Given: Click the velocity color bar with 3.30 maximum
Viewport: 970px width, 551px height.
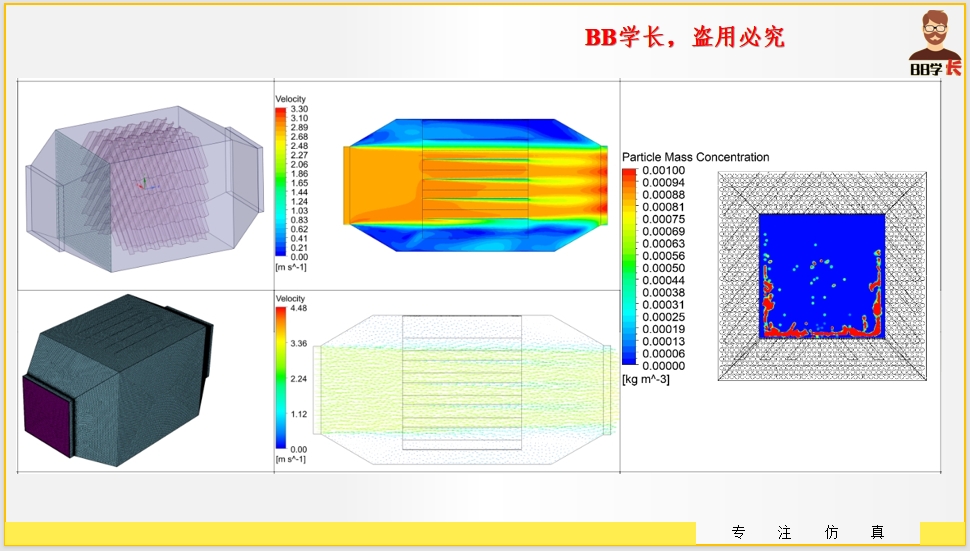Looking at the screenshot, I should tap(281, 181).
